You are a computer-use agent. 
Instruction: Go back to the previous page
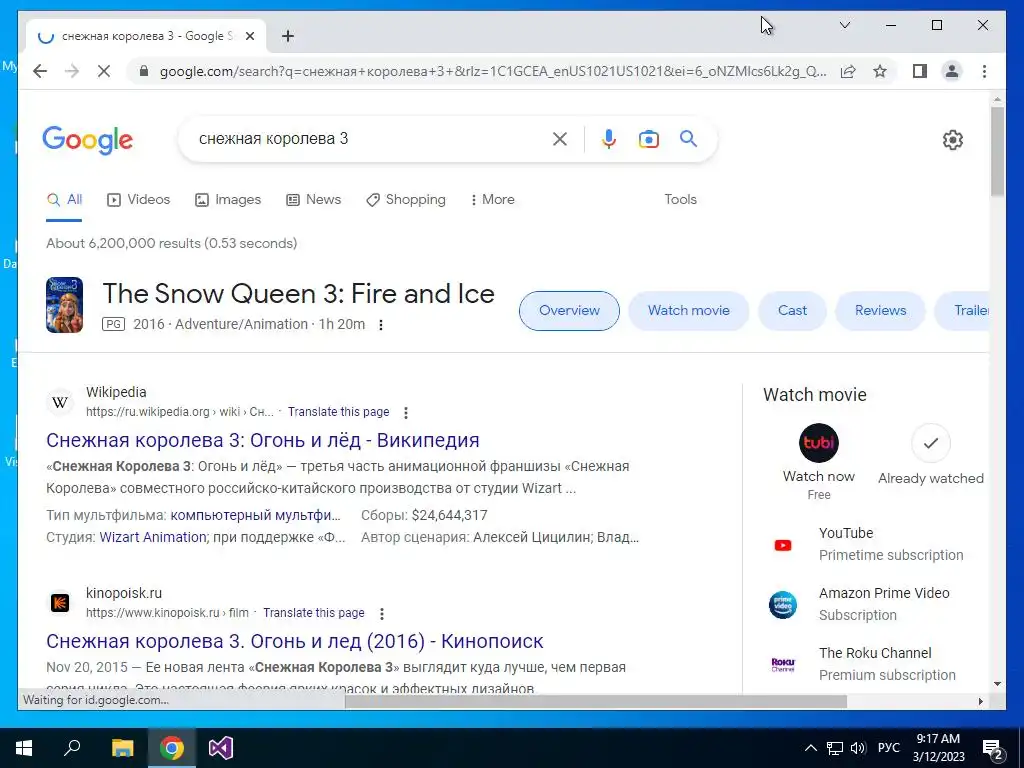[40, 71]
